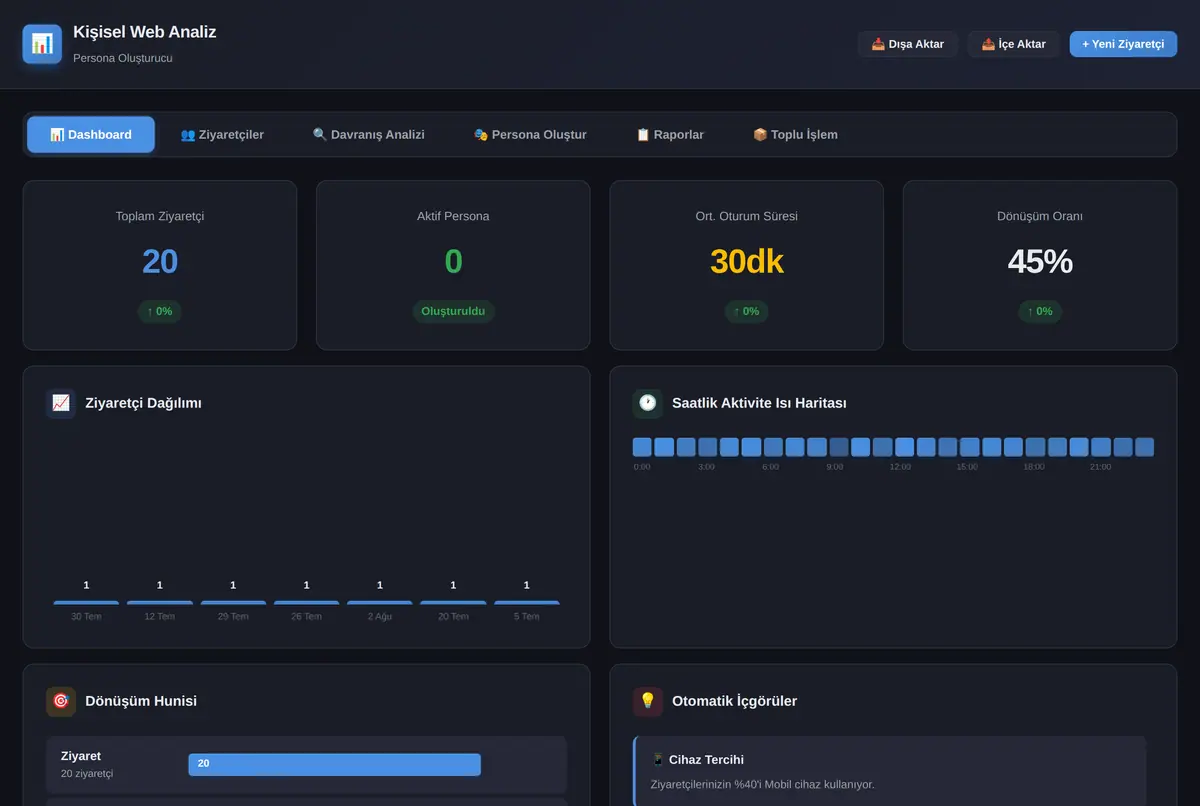Image resolution: width=1200 pixels, height=806 pixels.
Task: Click the Dışa Aktar export button
Action: pos(908,44)
